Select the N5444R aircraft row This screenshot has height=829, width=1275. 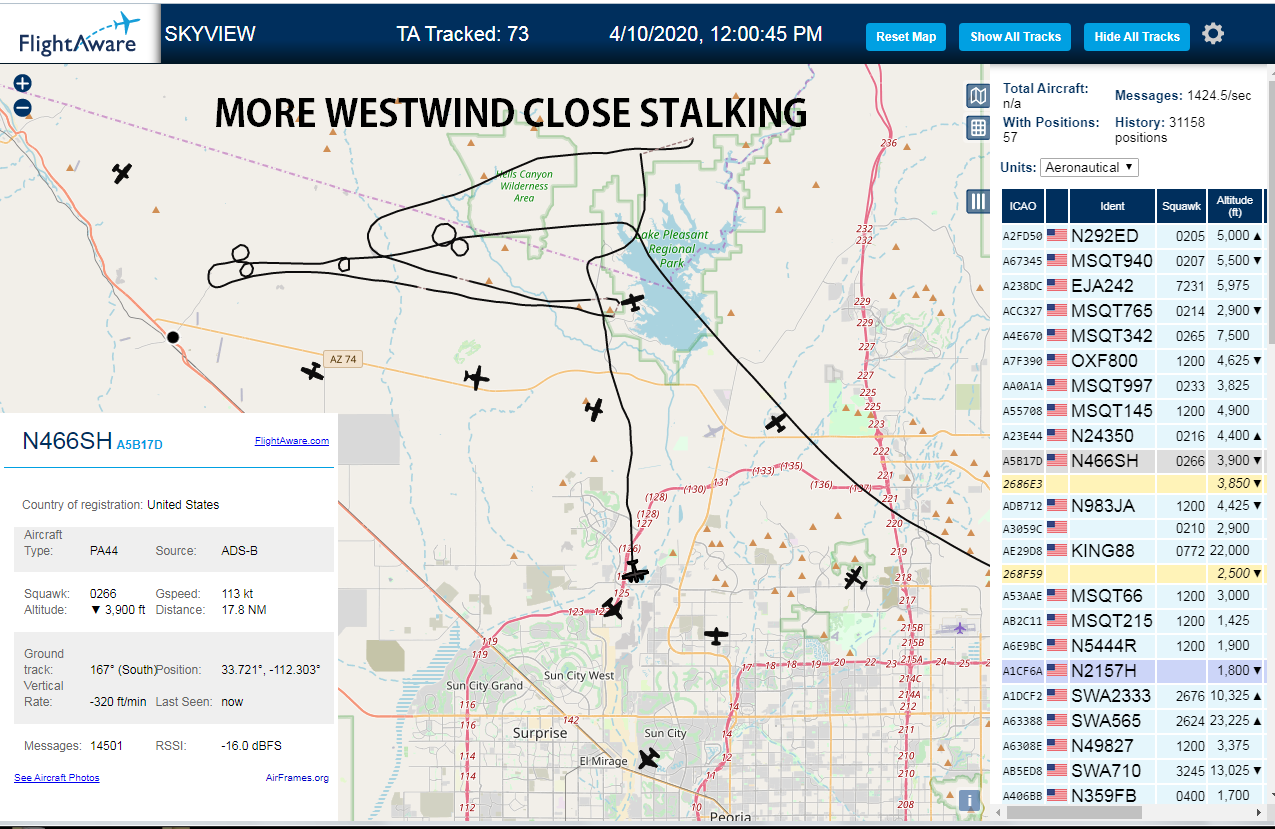tap(1133, 646)
